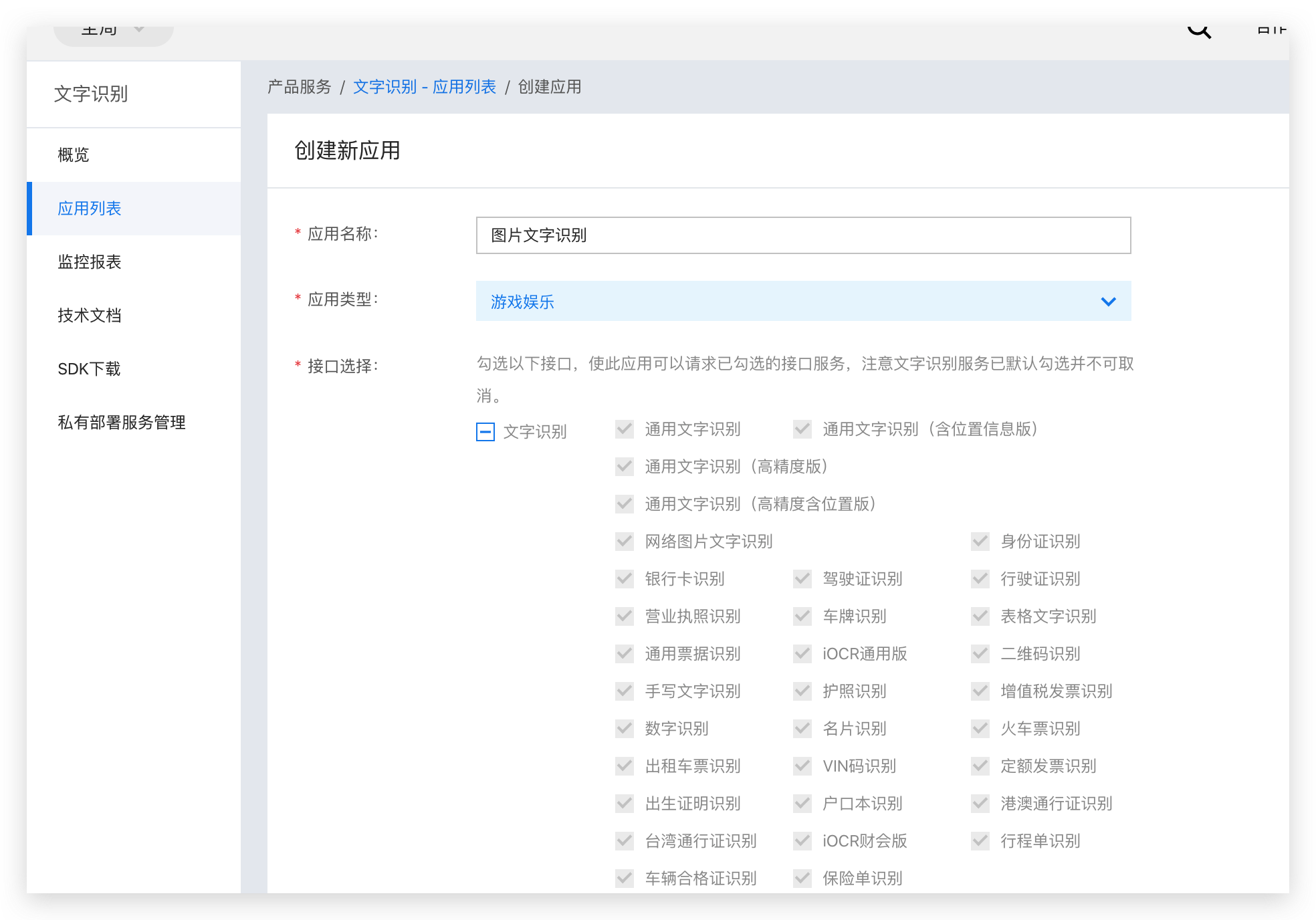Toggle the 文字识别 group checkbox
The width and height of the screenshot is (1316, 920).
coord(485,432)
